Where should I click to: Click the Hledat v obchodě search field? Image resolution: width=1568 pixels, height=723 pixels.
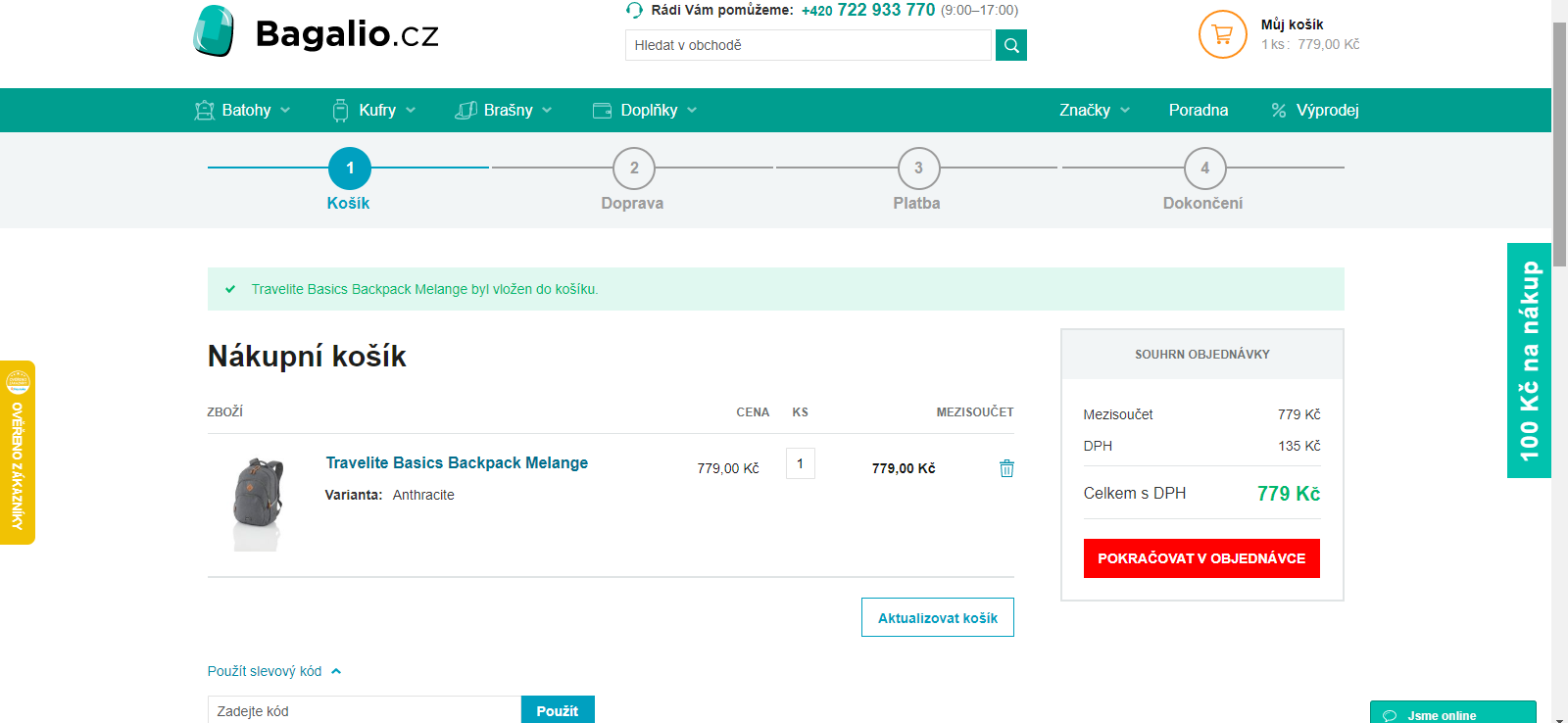click(808, 45)
